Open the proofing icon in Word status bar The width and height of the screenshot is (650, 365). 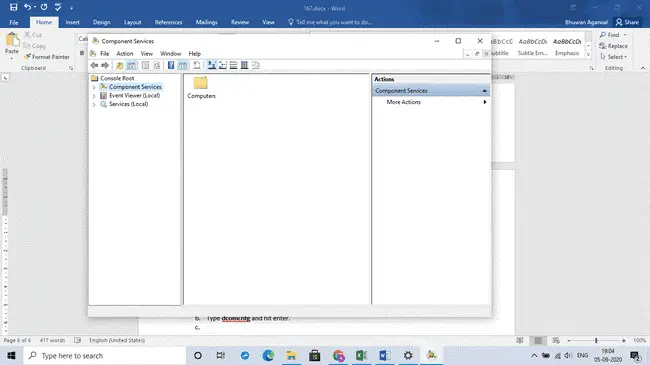click(78, 341)
